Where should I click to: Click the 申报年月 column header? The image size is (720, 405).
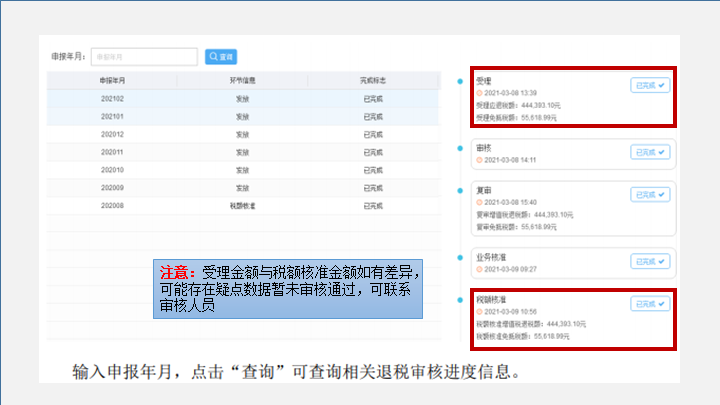tap(112, 80)
